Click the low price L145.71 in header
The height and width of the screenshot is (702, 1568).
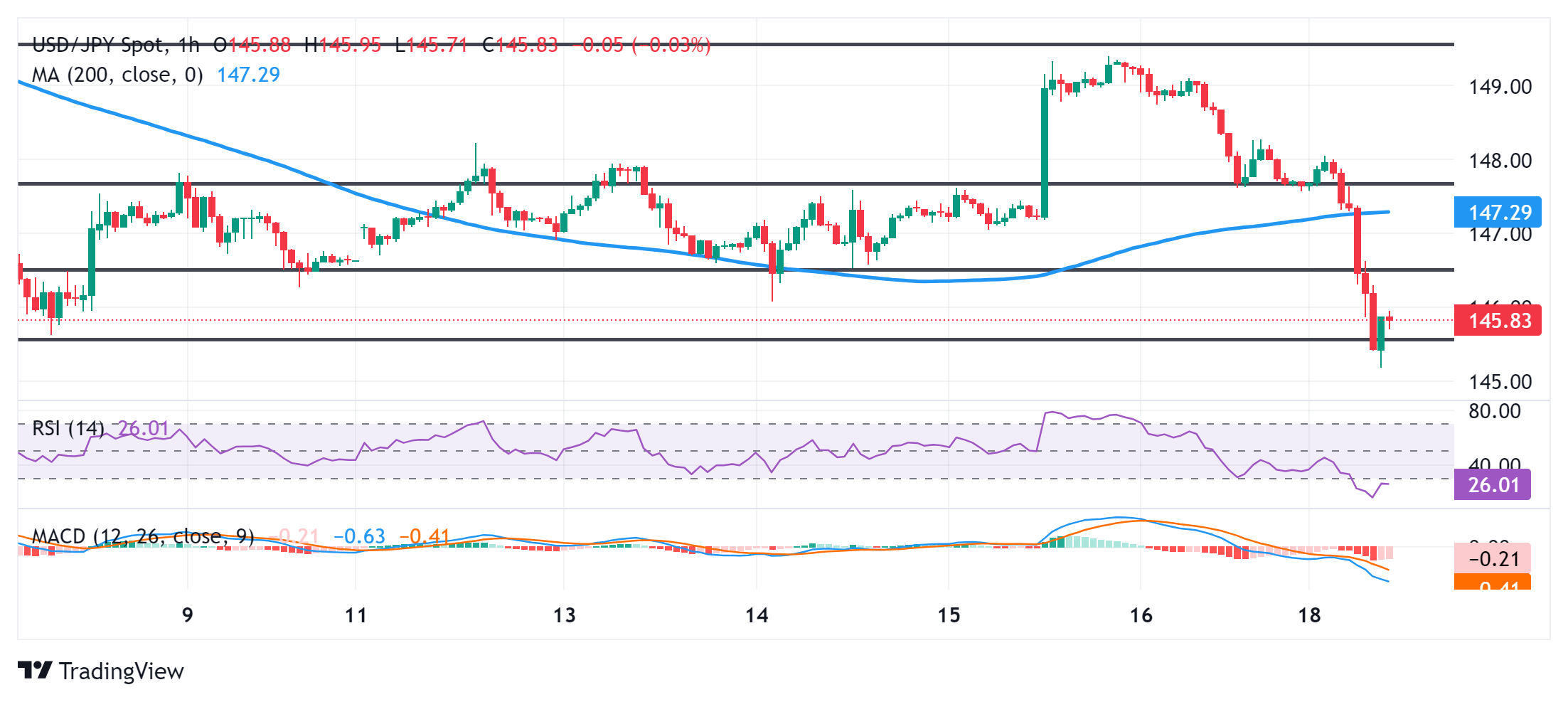tap(431, 45)
